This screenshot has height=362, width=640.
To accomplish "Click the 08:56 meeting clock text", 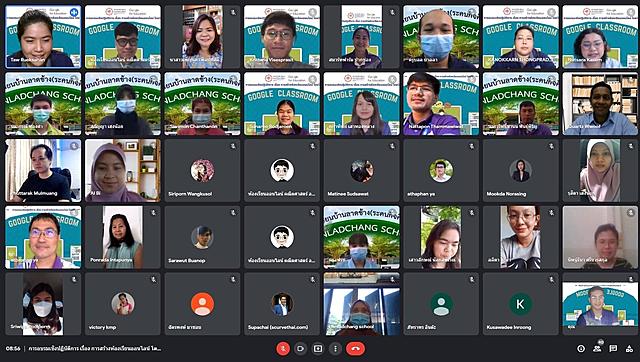I will (x=13, y=349).
